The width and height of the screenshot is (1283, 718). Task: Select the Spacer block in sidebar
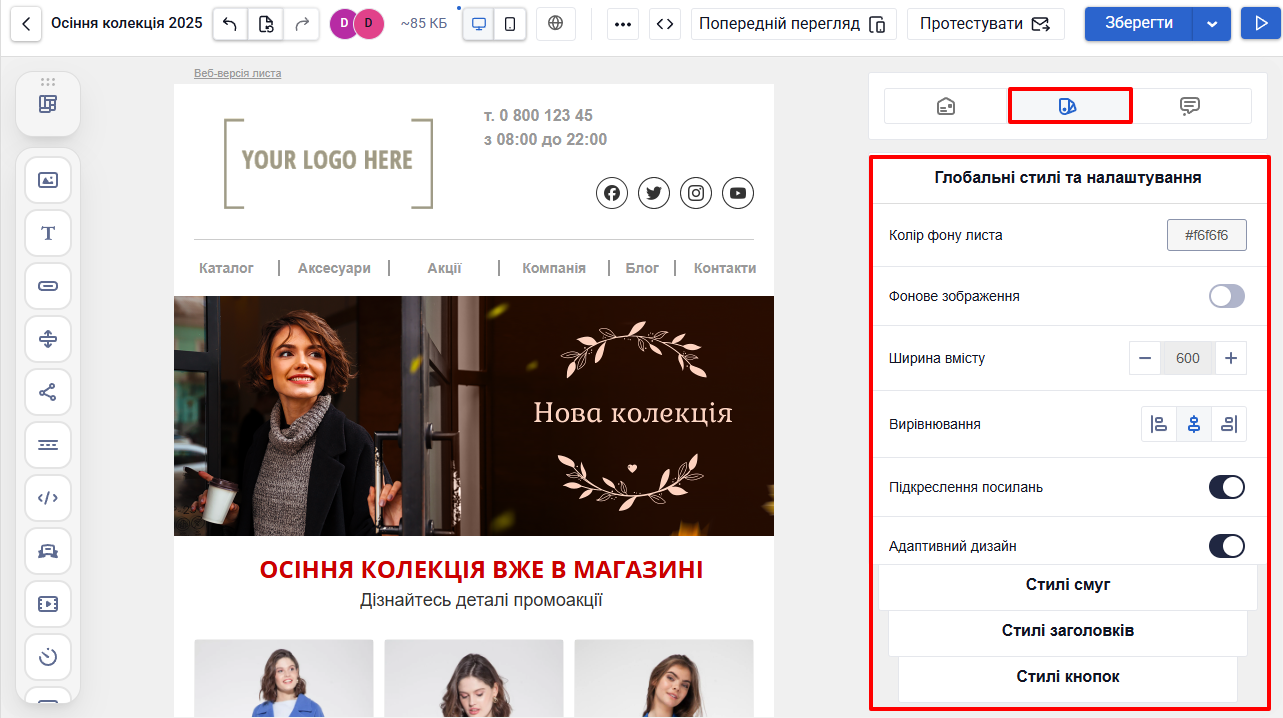(x=48, y=339)
